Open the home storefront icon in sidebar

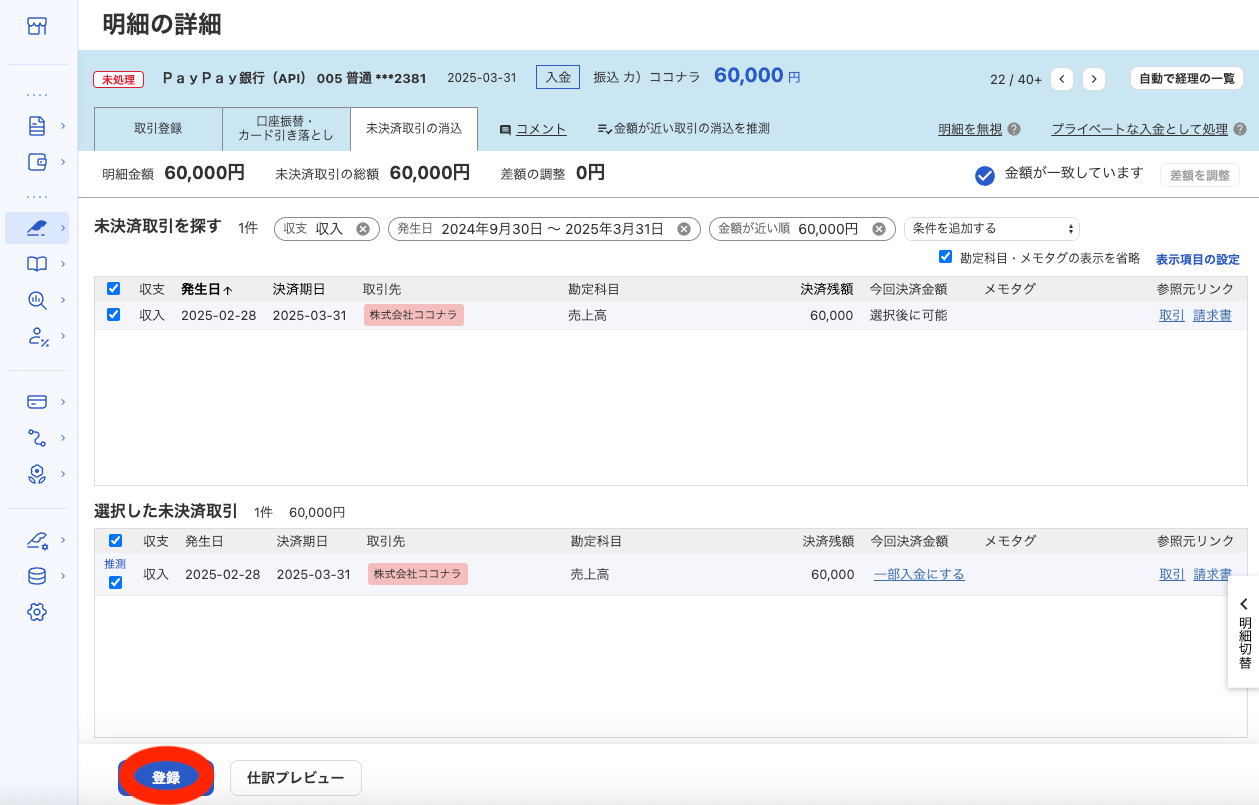click(37, 26)
